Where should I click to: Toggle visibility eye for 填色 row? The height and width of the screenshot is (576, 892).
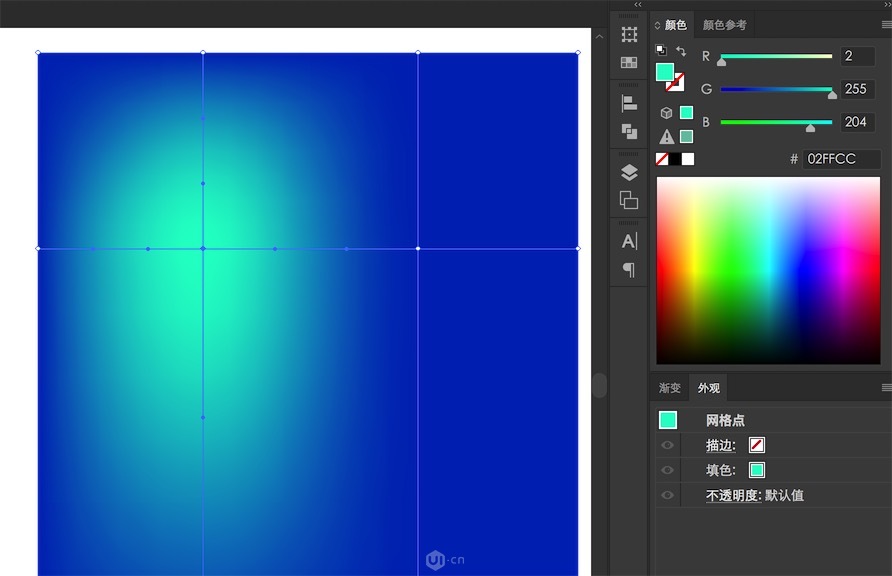click(x=667, y=470)
